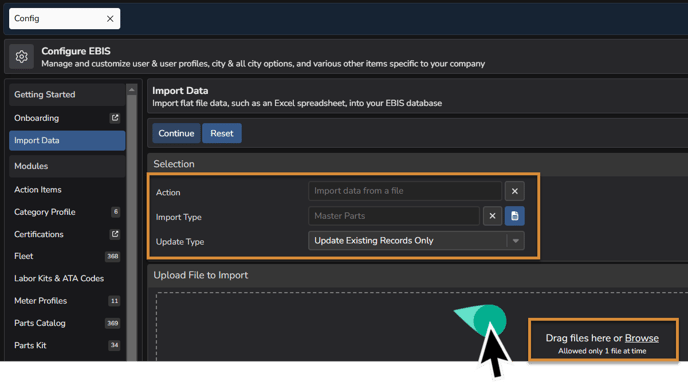The image size is (688, 386).
Task: Clear the Action field with its X button
Action: 515,191
